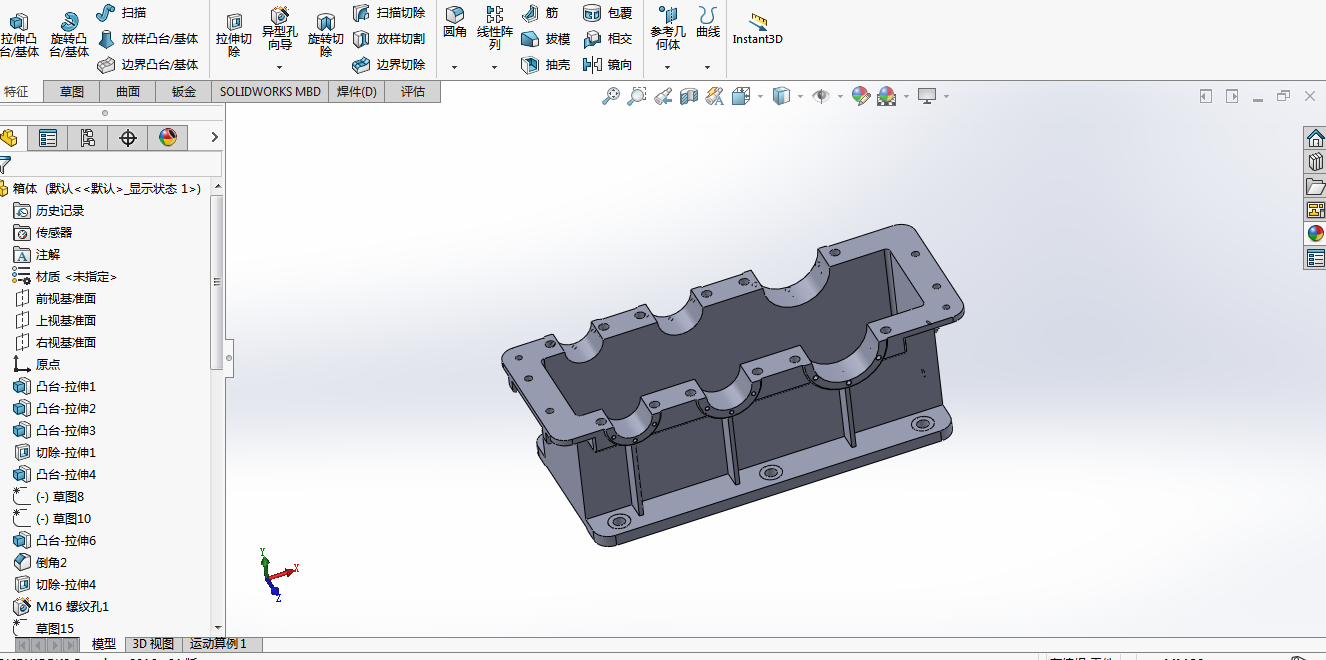Click the Boundary Boss/Base (边界凸台/基体) tool
Viewport: 1326px width, 660px height.
tap(148, 65)
